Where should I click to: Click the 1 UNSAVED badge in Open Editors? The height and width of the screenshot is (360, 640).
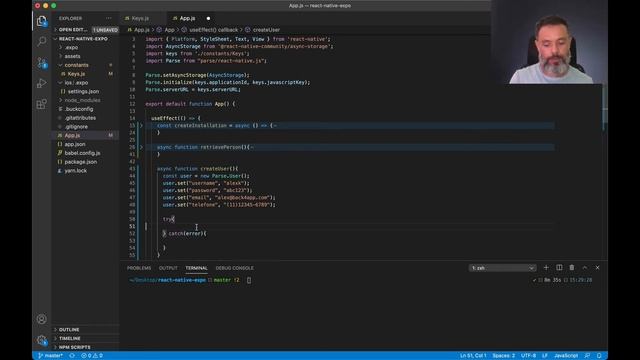105,30
